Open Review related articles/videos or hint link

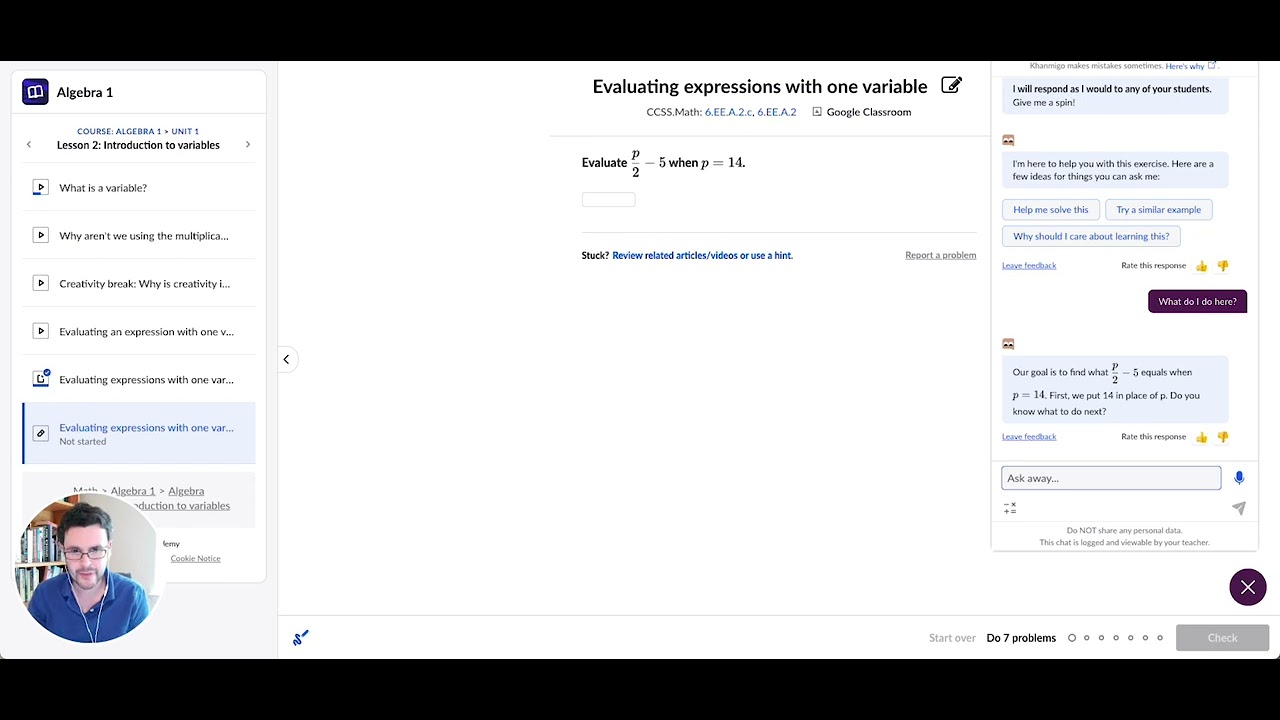pyautogui.click(x=702, y=255)
